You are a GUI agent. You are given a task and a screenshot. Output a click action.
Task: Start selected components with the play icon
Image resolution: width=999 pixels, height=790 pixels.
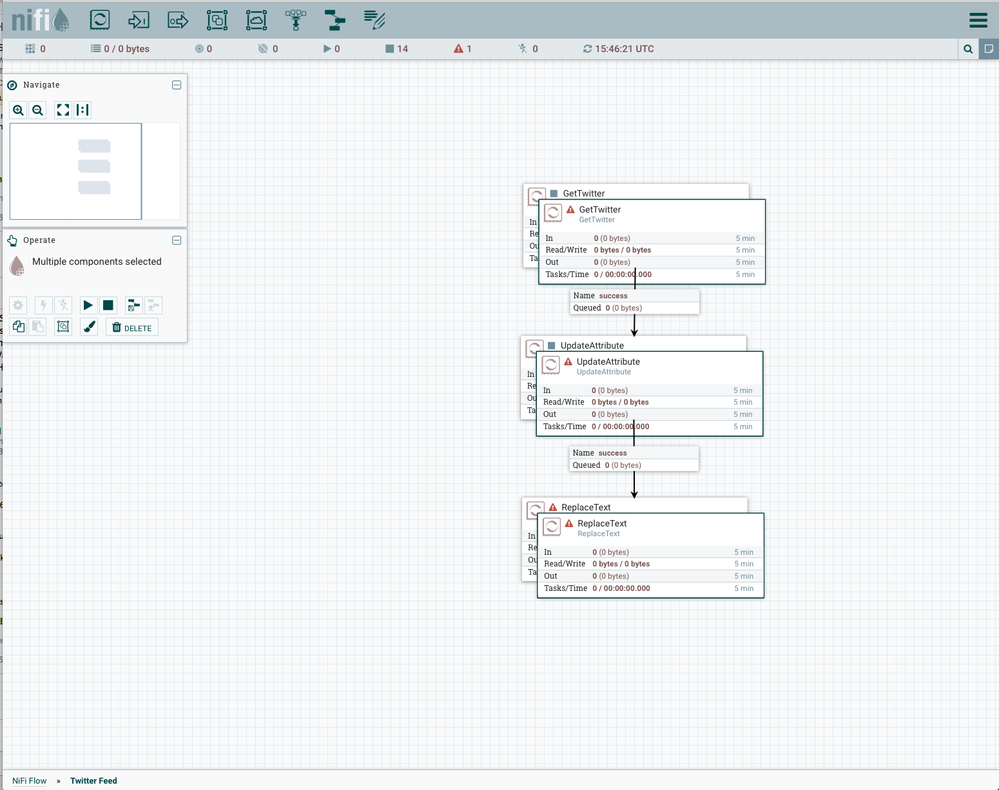86,305
